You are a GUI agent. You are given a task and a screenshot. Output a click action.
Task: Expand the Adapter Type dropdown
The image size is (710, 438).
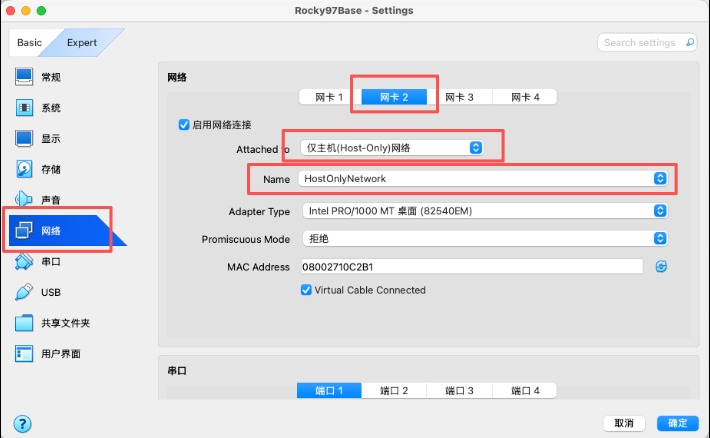483,211
